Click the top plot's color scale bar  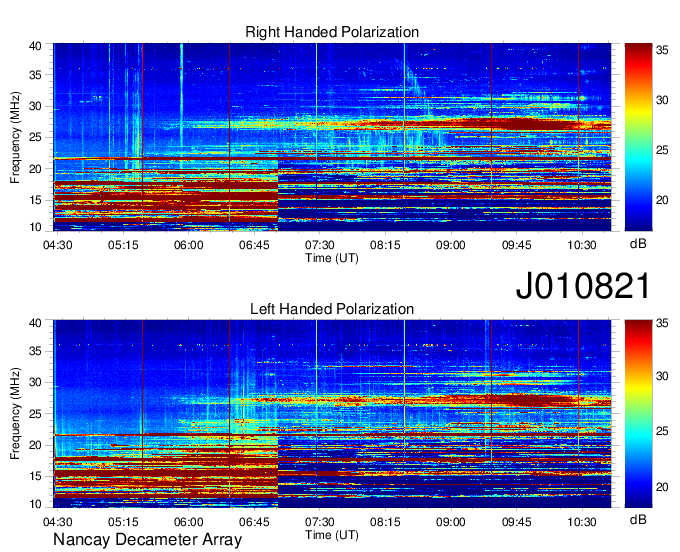[638, 137]
